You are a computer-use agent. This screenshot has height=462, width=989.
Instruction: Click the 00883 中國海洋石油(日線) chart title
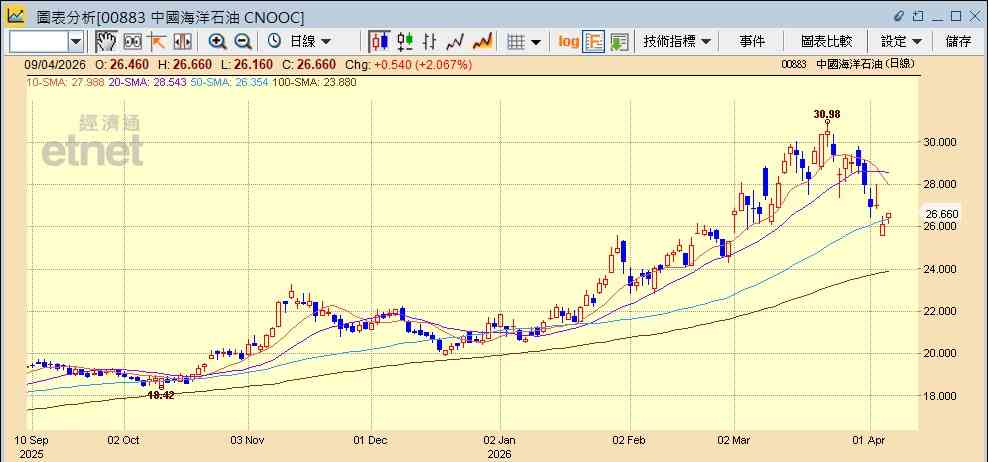[x=848, y=64]
